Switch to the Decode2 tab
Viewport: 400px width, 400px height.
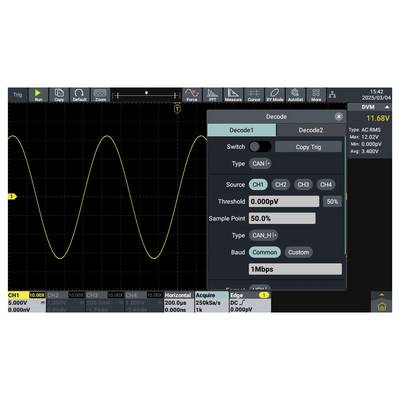(x=311, y=130)
